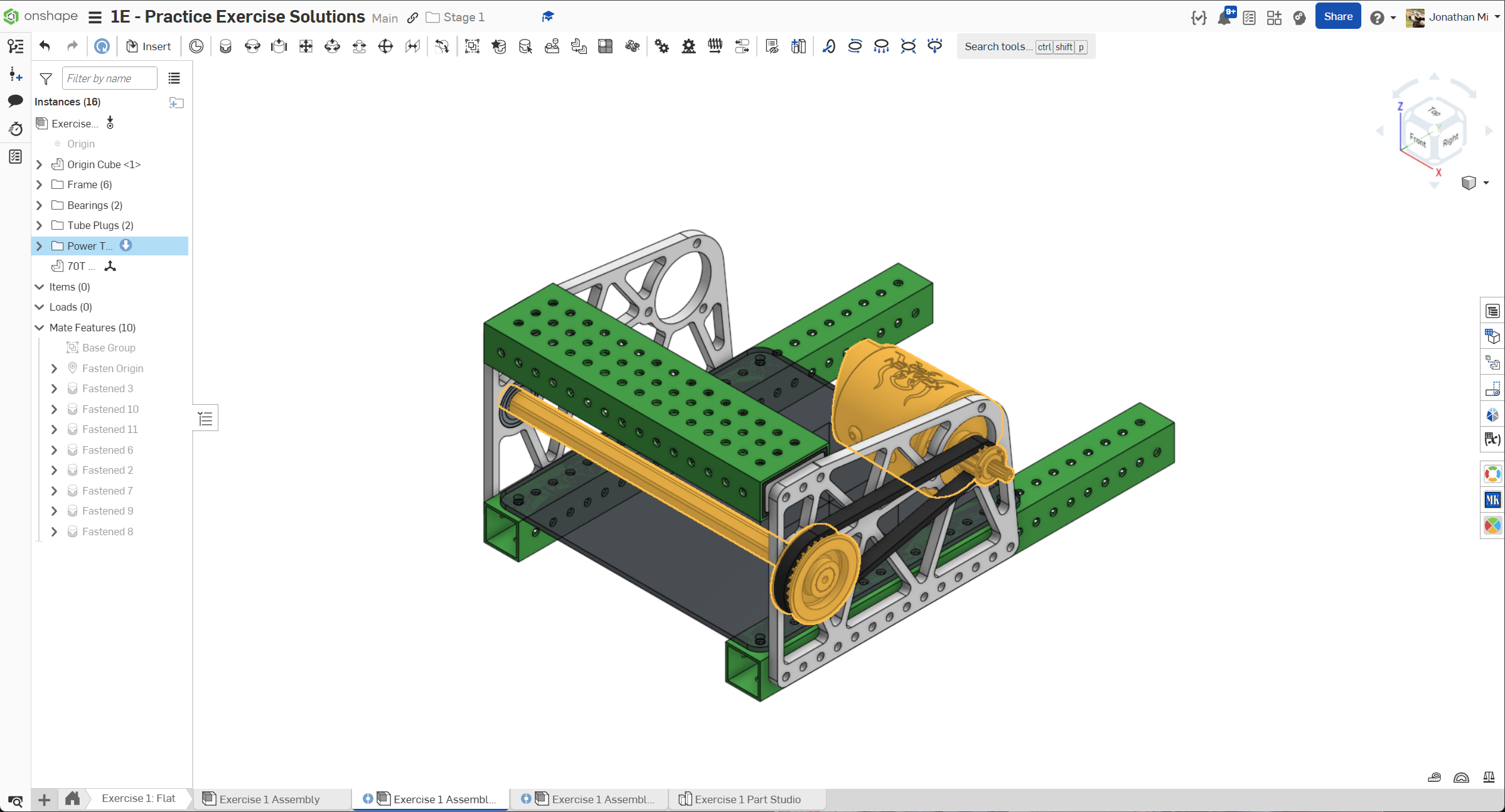
Task: Select the Gear relation tool
Action: [661, 46]
